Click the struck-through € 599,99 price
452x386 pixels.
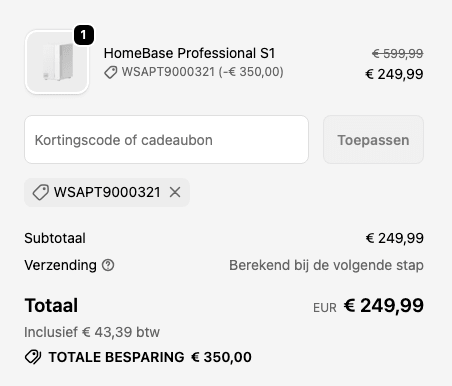(x=398, y=53)
